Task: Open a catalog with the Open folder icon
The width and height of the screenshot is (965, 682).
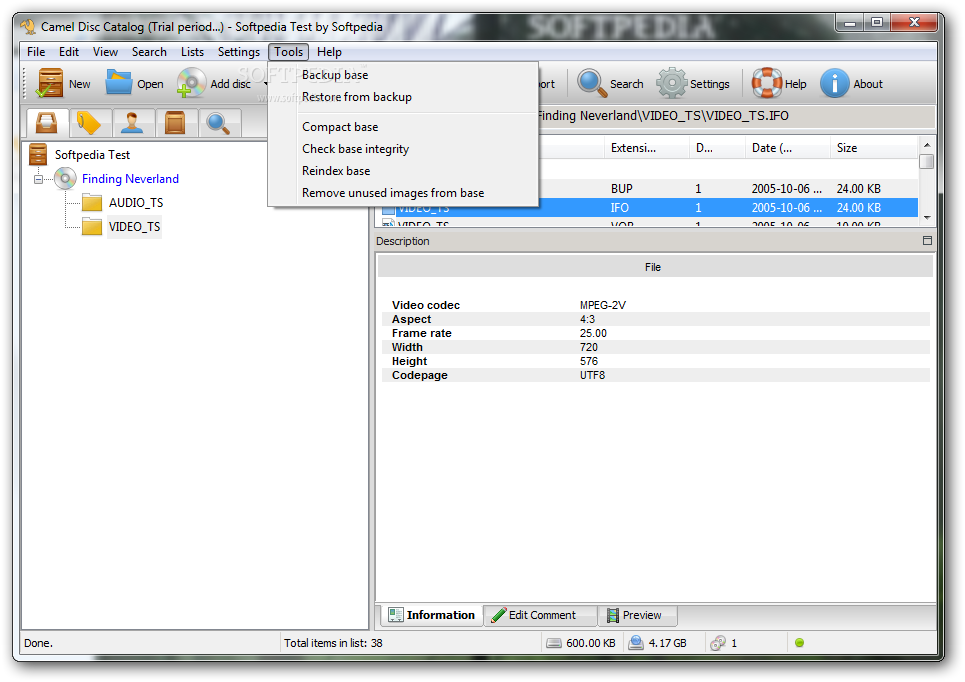Action: click(119, 82)
